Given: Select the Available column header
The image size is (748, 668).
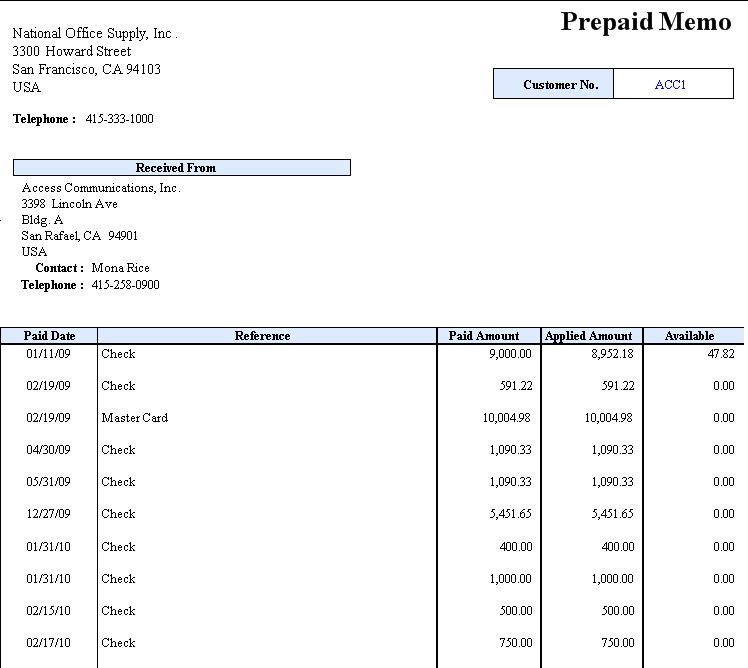Looking at the screenshot, I should point(689,336).
